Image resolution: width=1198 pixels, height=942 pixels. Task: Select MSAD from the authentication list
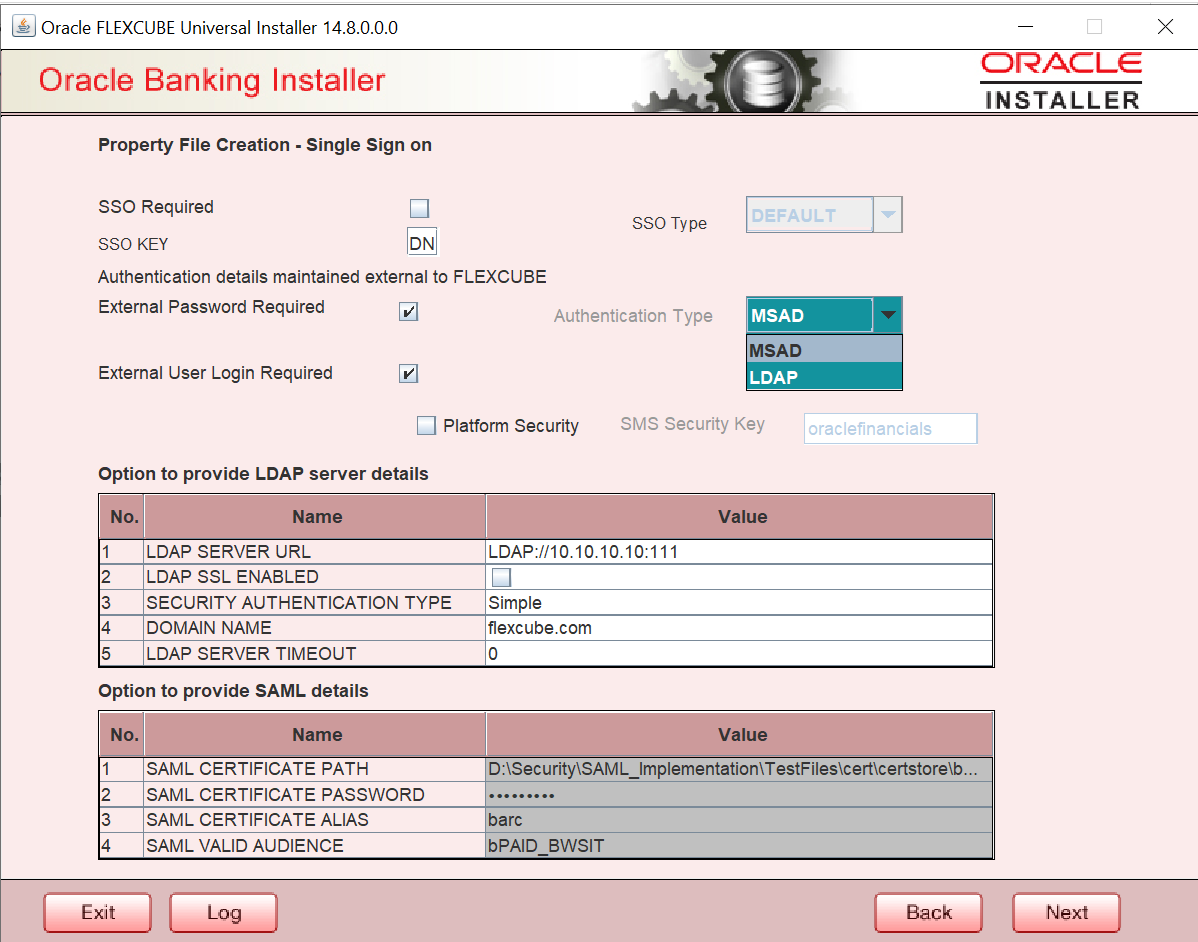824,350
